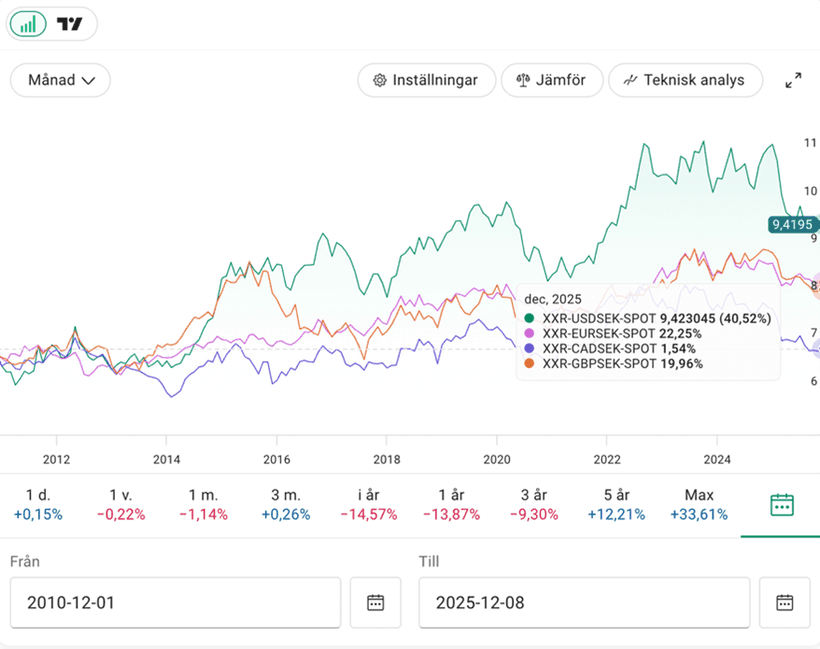The height and width of the screenshot is (649, 820).
Task: Open calendar picker for Till date
Action: pyautogui.click(x=785, y=602)
